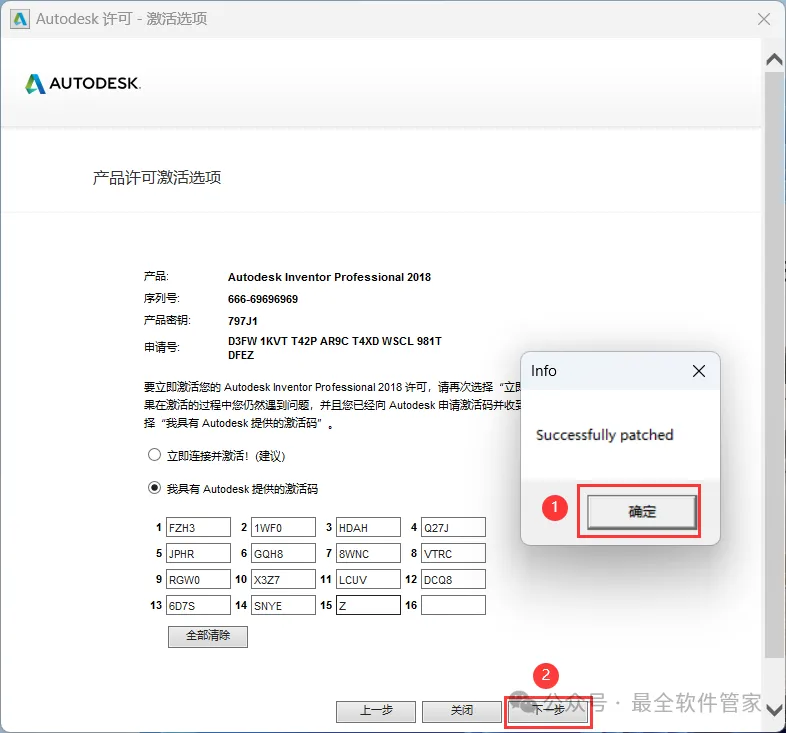Click the 全部清除 button
Viewport: 786px width, 733px height.
click(208, 636)
